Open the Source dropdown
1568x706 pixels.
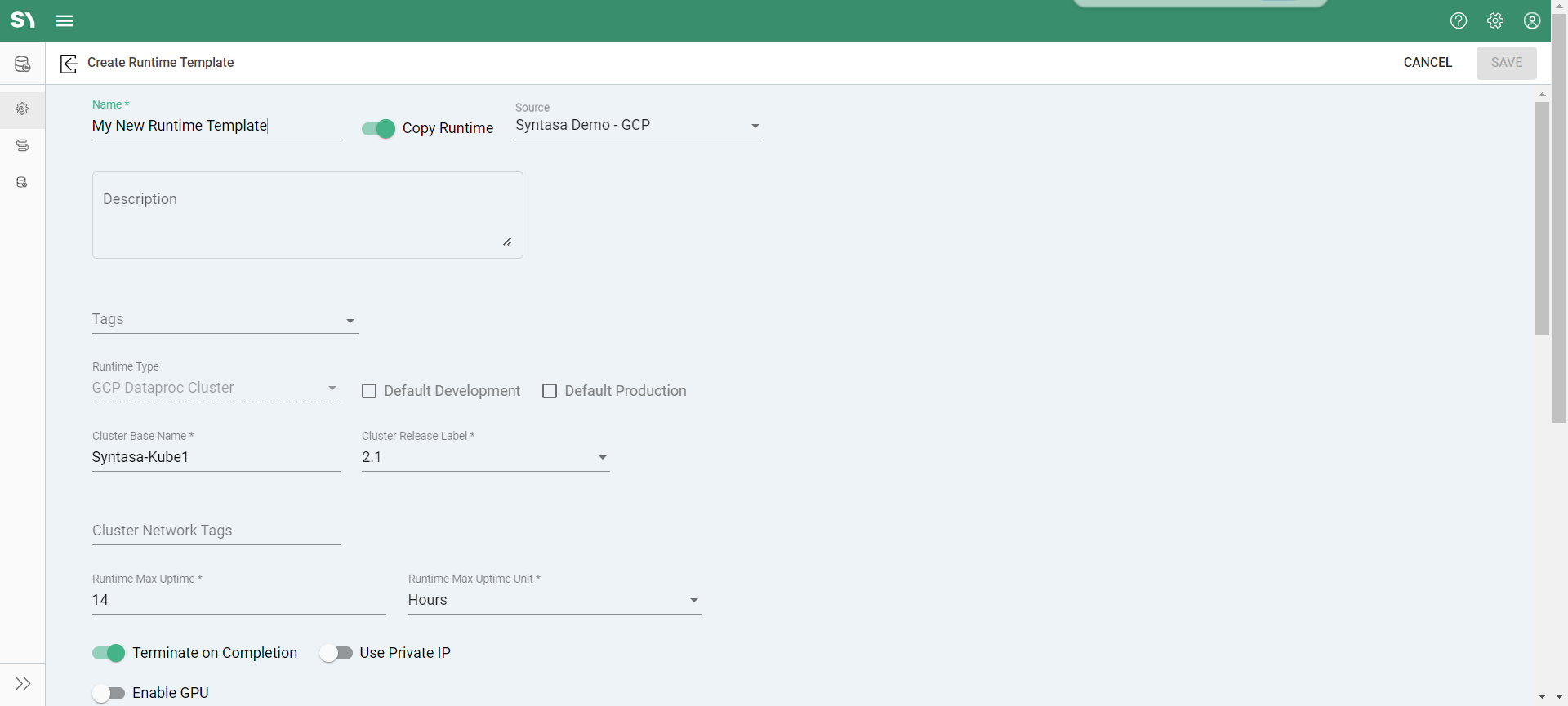coord(639,126)
